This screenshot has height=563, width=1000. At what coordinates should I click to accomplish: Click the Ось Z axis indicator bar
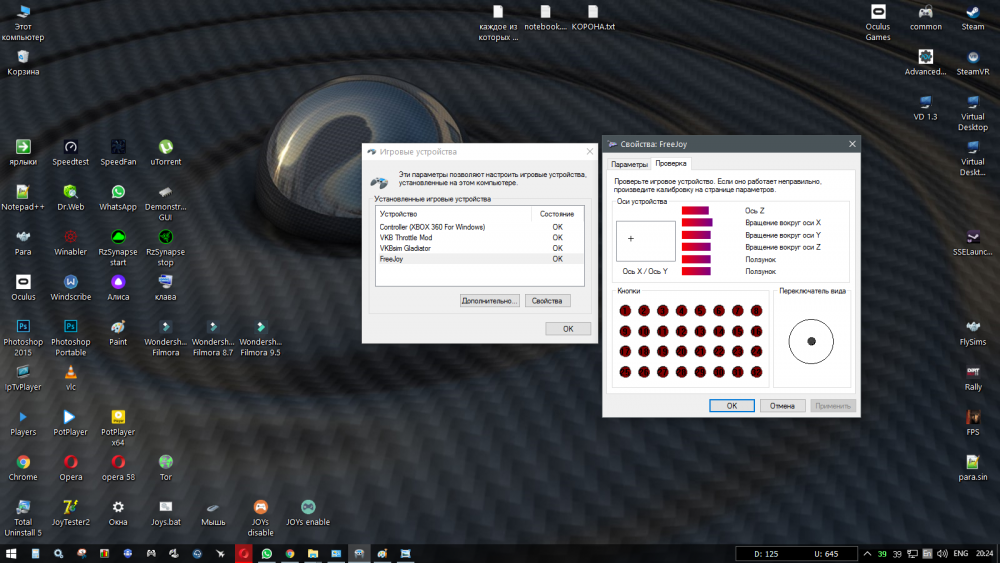tap(695, 210)
